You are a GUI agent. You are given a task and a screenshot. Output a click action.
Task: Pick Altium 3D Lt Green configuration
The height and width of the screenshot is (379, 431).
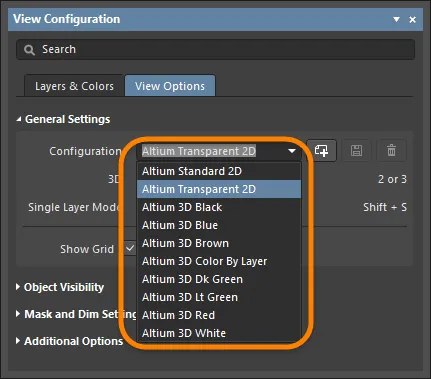pos(219,297)
